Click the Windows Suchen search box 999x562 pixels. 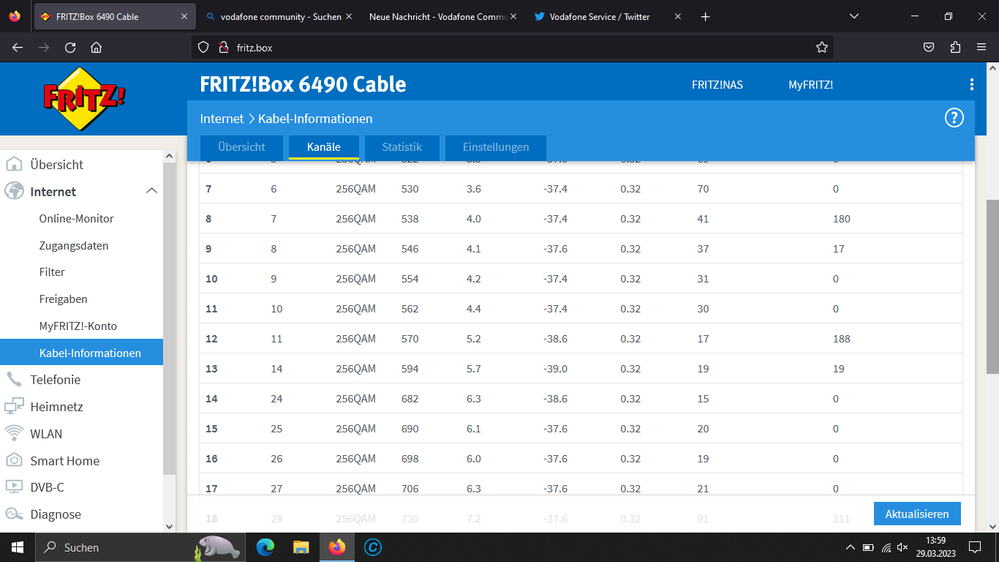[x=140, y=547]
